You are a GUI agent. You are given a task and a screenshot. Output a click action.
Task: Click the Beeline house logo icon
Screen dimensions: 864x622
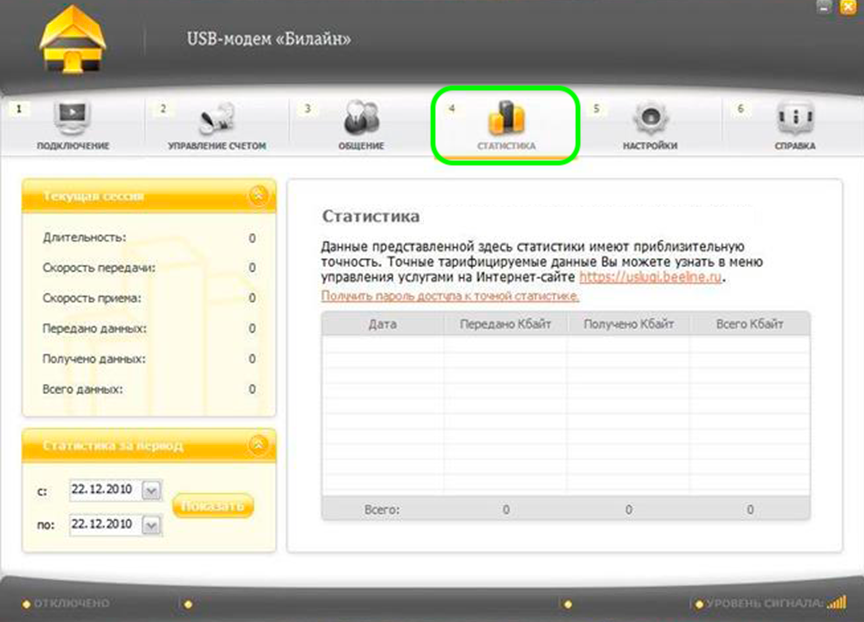tap(72, 40)
